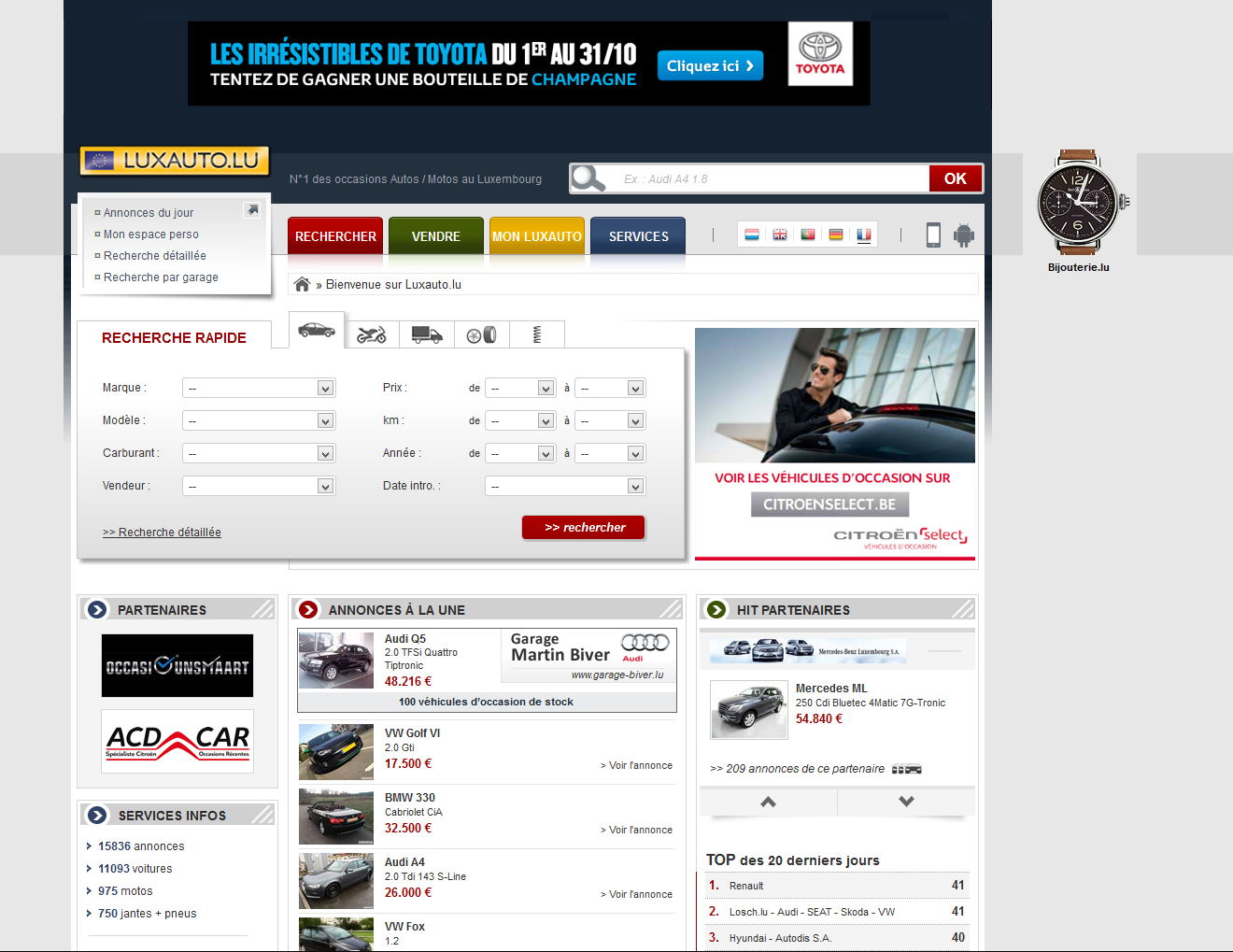Open the Android app icon
Screen dimensions: 1233x952
coord(963,235)
